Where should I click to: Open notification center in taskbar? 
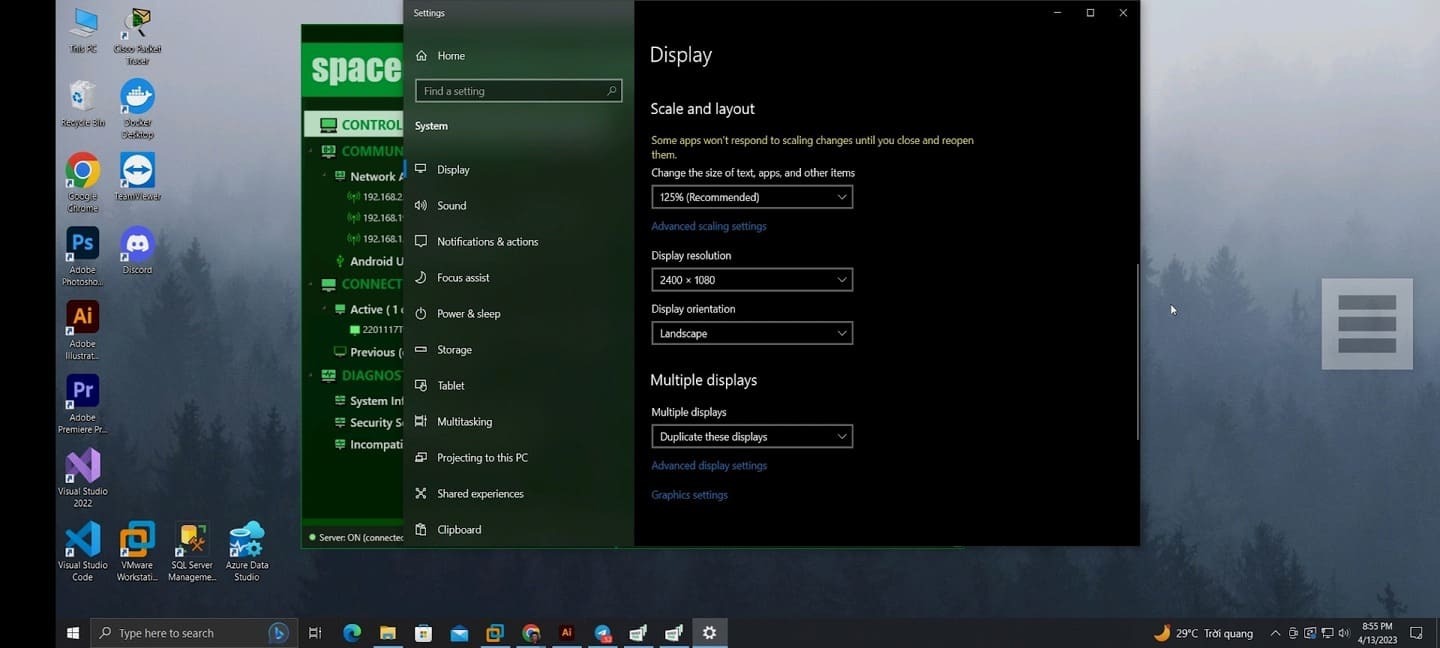click(1416, 633)
